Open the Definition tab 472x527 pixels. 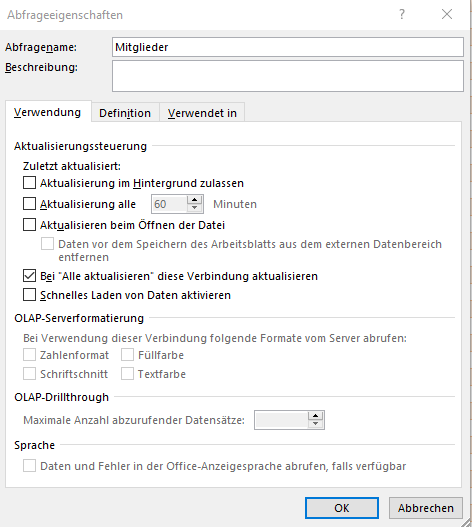tap(125, 113)
